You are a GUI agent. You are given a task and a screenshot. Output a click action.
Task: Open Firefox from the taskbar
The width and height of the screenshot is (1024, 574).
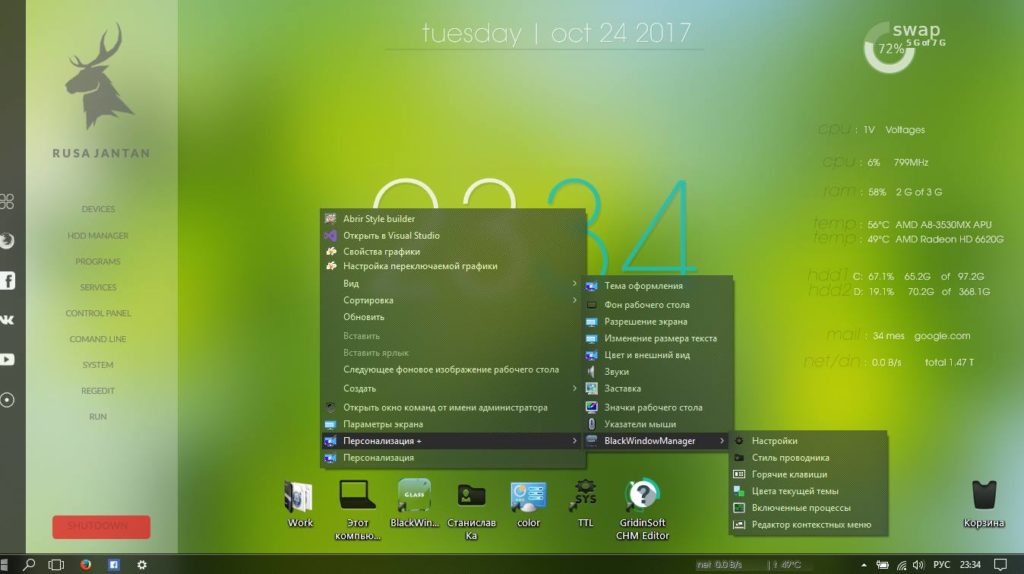[x=86, y=564]
